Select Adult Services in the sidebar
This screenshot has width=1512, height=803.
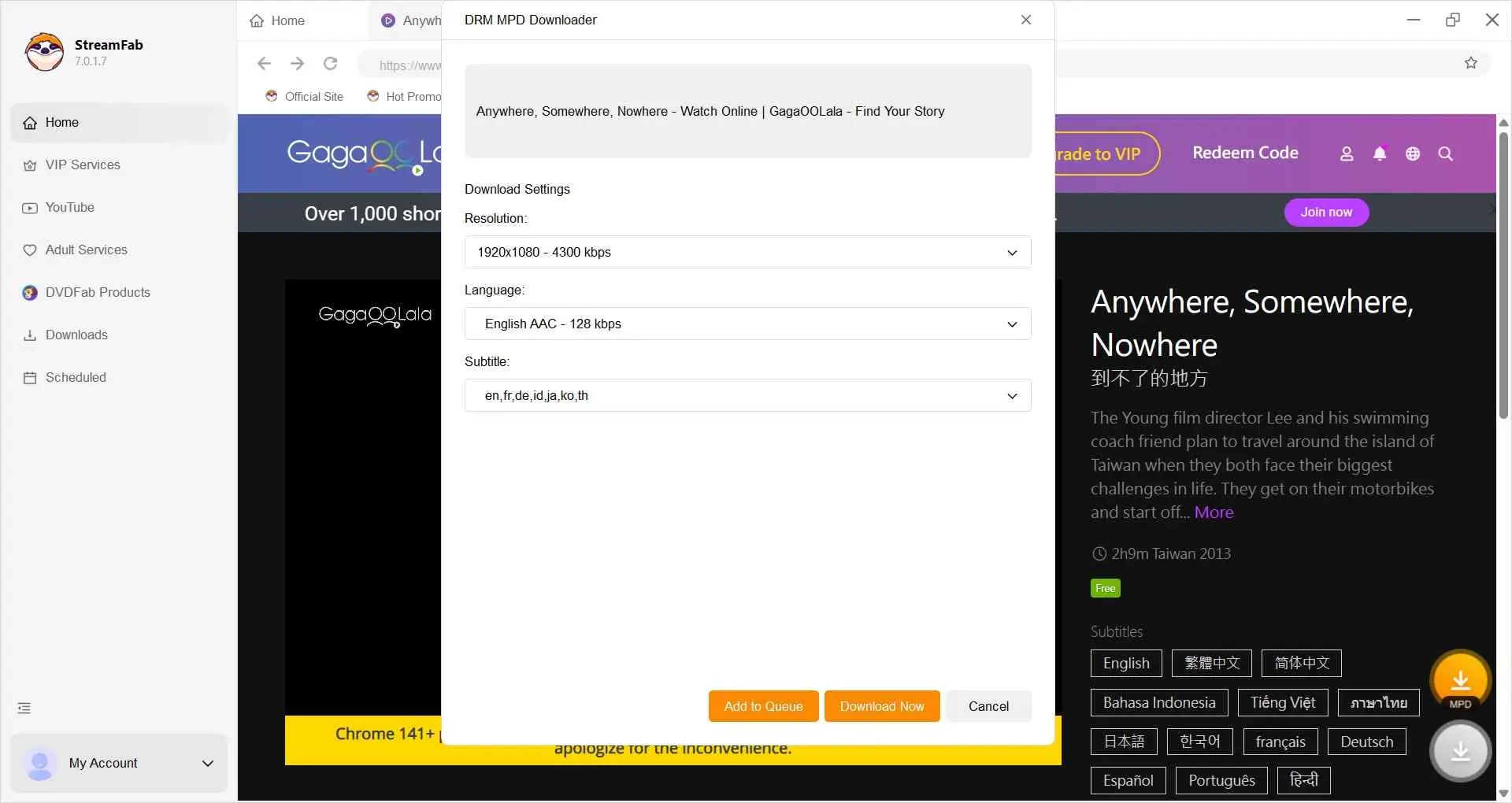(118, 250)
